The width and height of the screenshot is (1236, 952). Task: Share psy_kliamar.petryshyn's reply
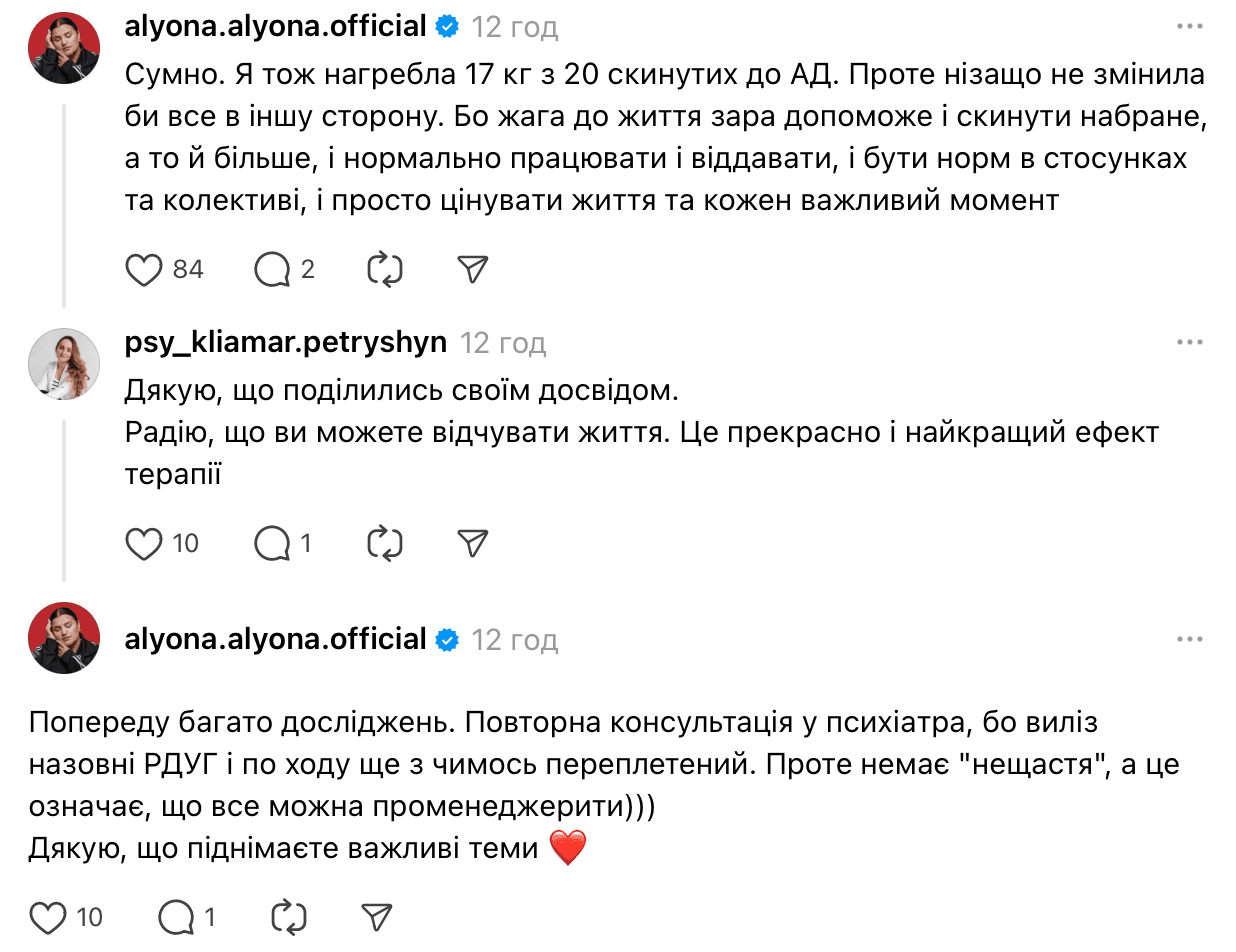click(472, 543)
